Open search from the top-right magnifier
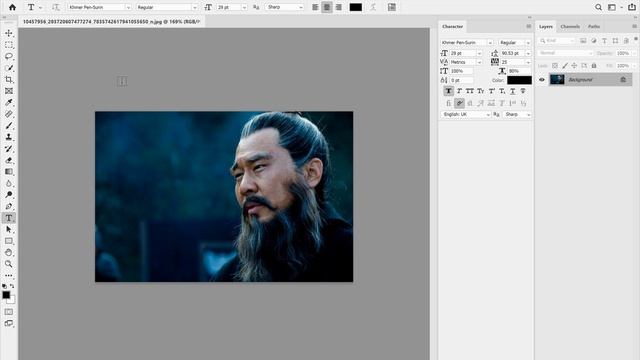Screen dimensions: 640x360 598,7
